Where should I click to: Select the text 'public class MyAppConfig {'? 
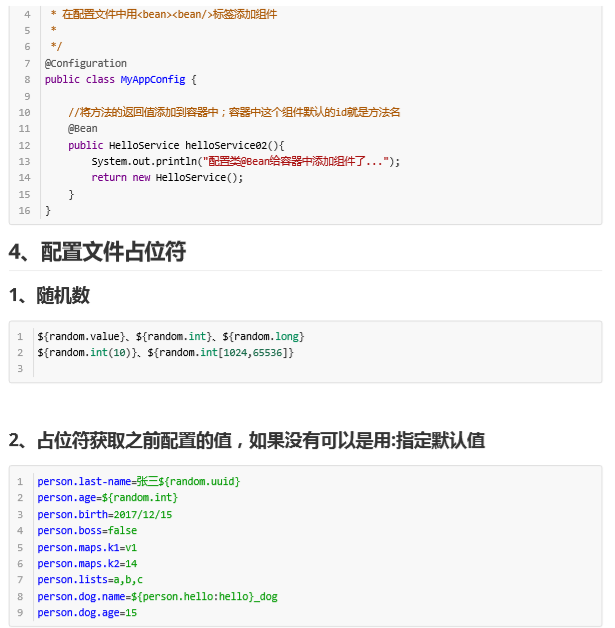121,79
